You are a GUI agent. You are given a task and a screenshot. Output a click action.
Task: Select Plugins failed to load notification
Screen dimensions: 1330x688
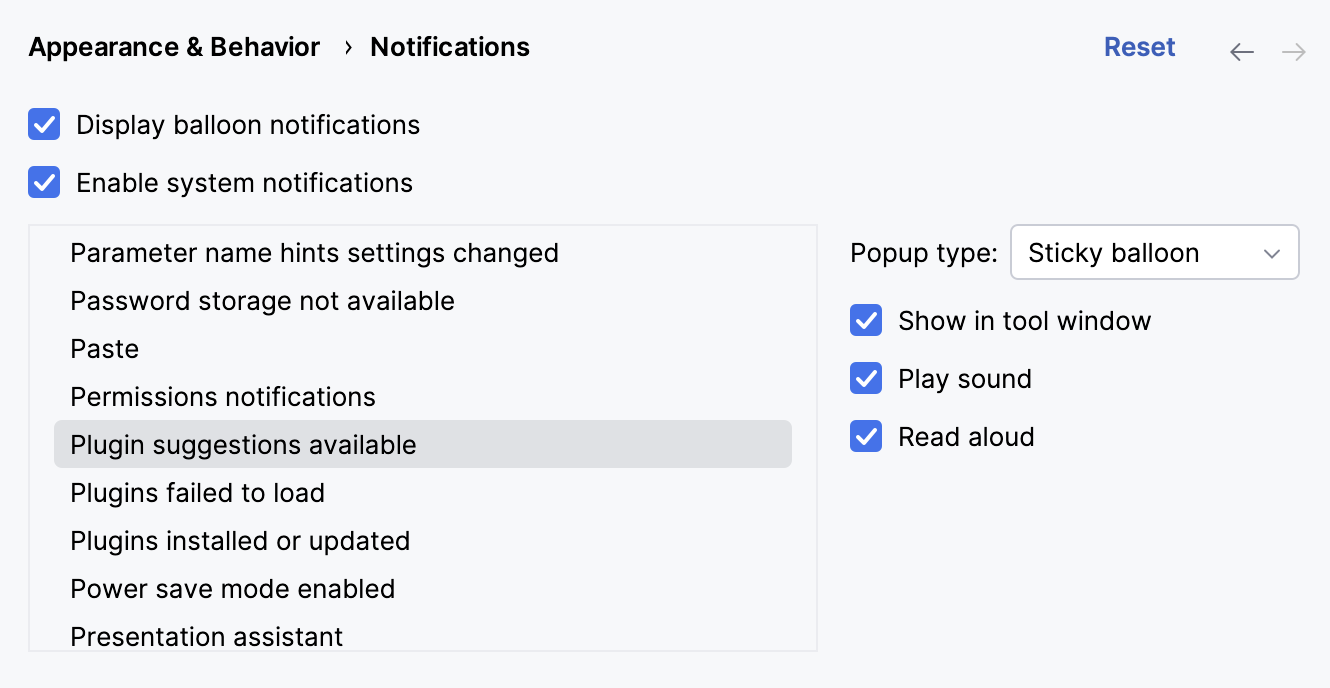[x=197, y=492]
